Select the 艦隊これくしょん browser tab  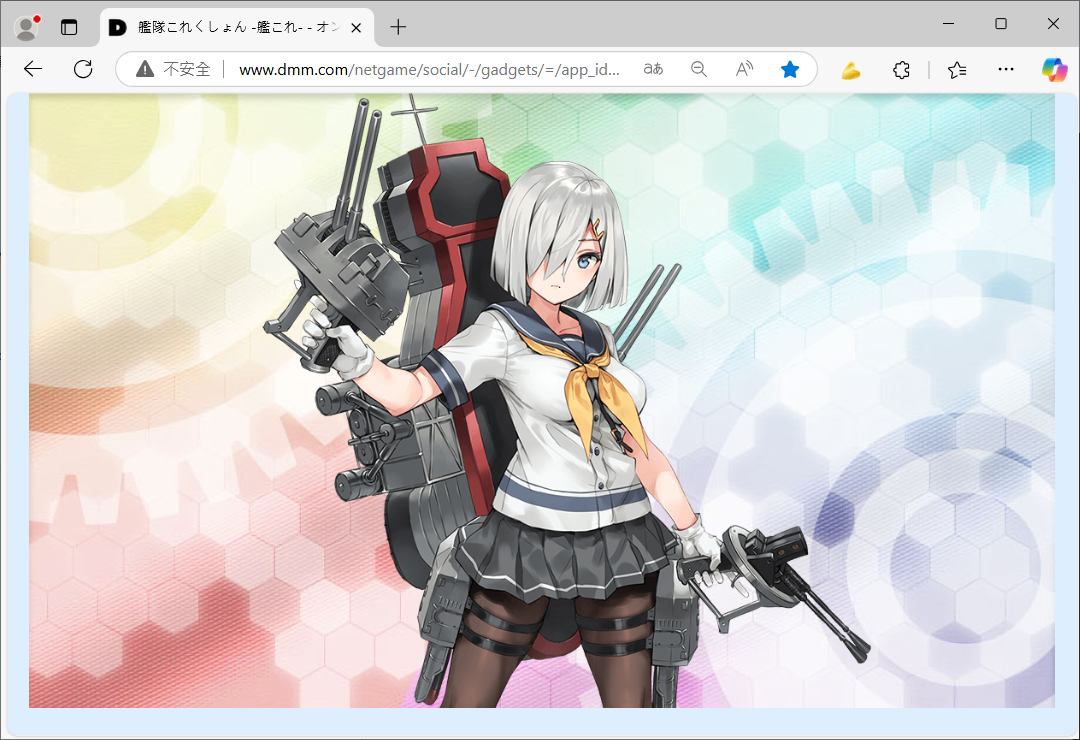click(237, 28)
